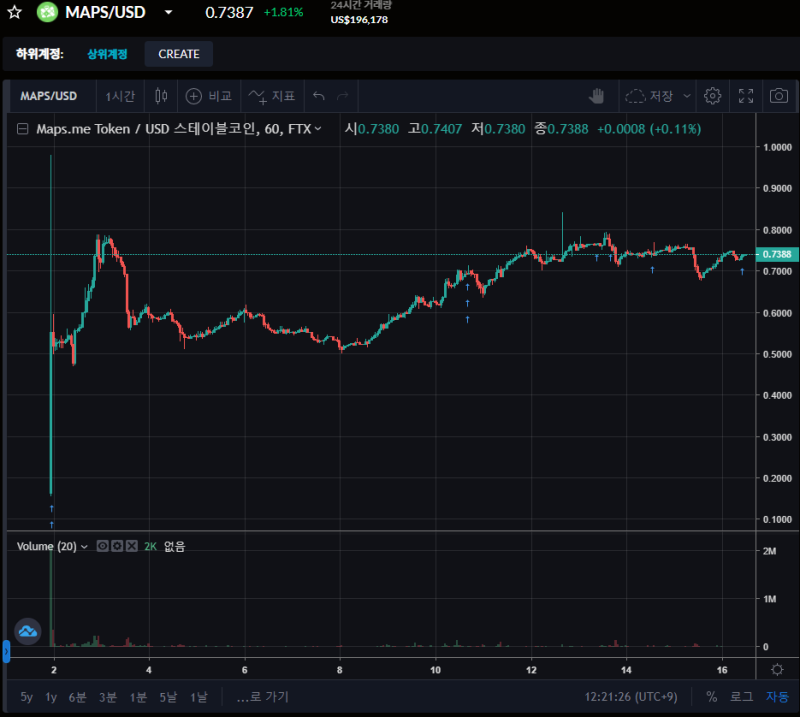Toggle Volume indicator visibility with the eye icon
The height and width of the screenshot is (717, 800).
click(103, 547)
